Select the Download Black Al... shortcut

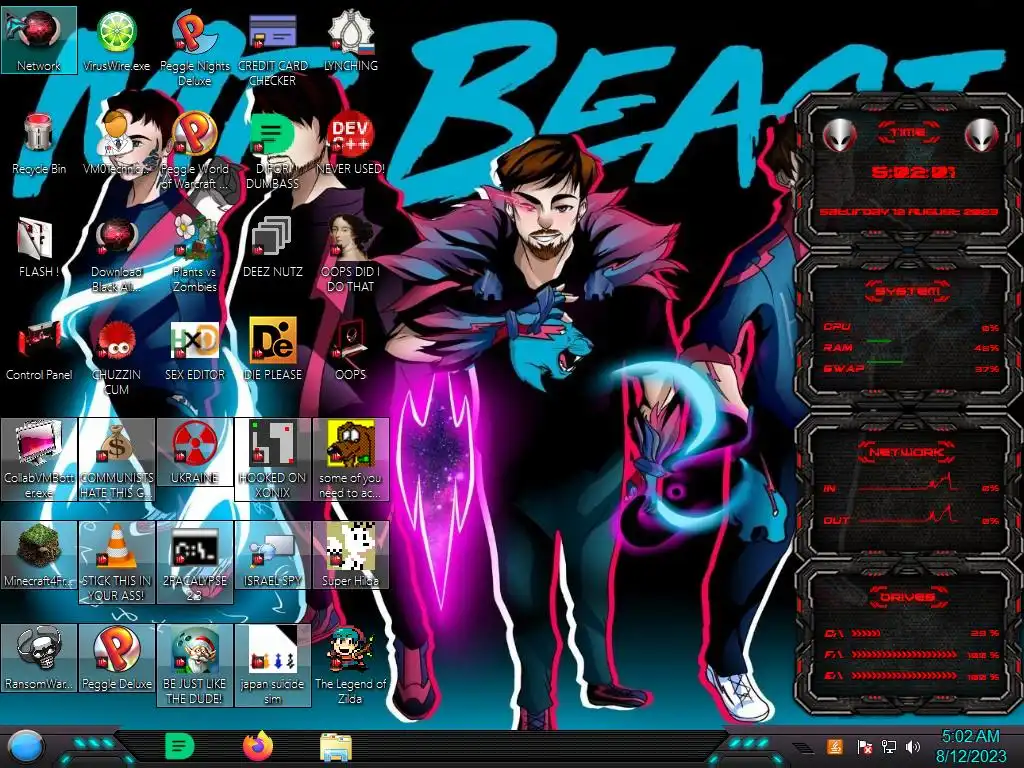(116, 255)
